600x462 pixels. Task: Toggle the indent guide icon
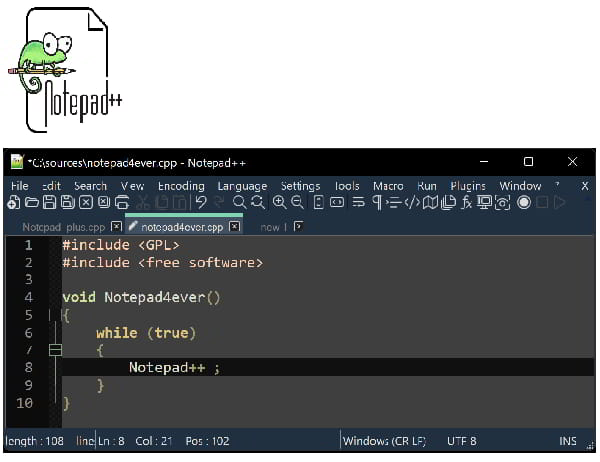click(394, 202)
